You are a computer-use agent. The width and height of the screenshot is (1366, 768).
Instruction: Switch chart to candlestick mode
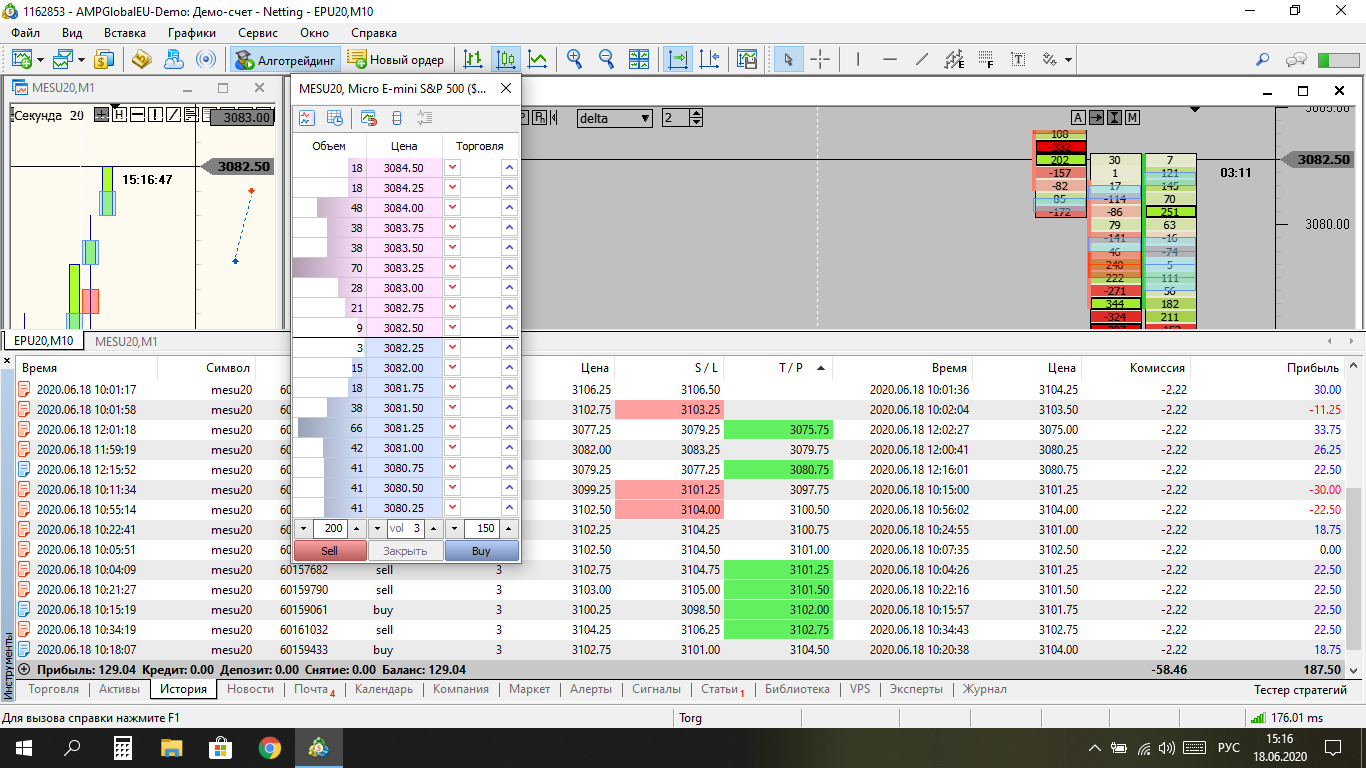tap(505, 59)
